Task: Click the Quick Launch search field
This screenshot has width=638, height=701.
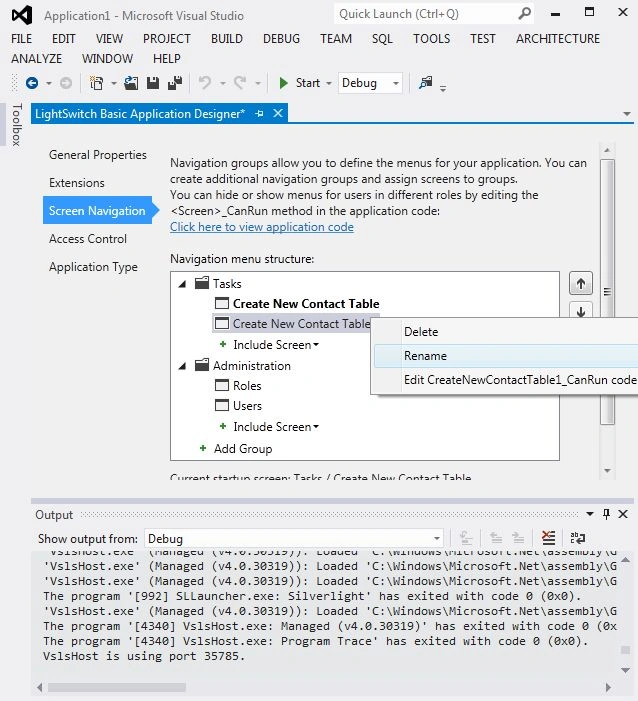Action: [x=427, y=14]
